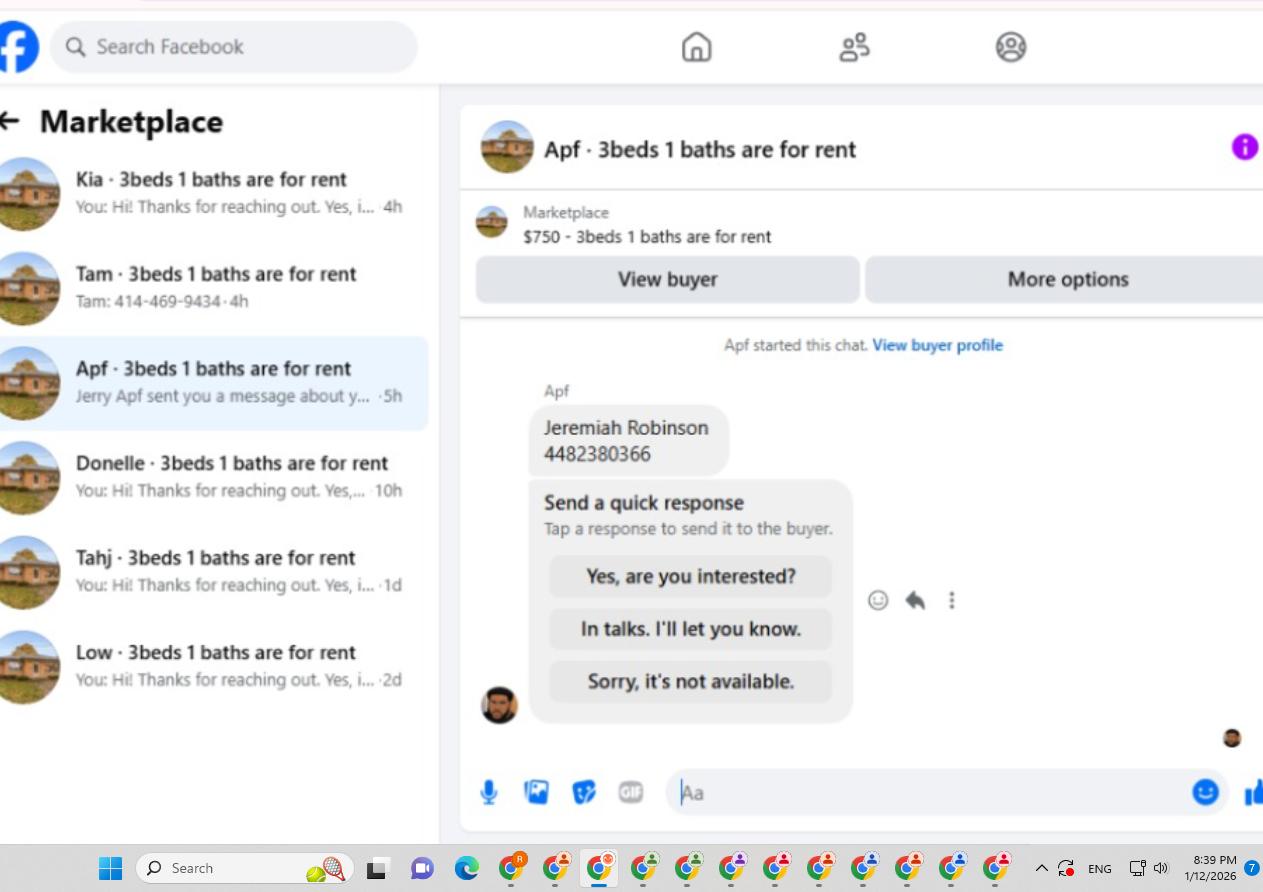Screen dimensions: 1263x892
Task: Choose a sticker with the sticker icon
Action: click(x=583, y=793)
